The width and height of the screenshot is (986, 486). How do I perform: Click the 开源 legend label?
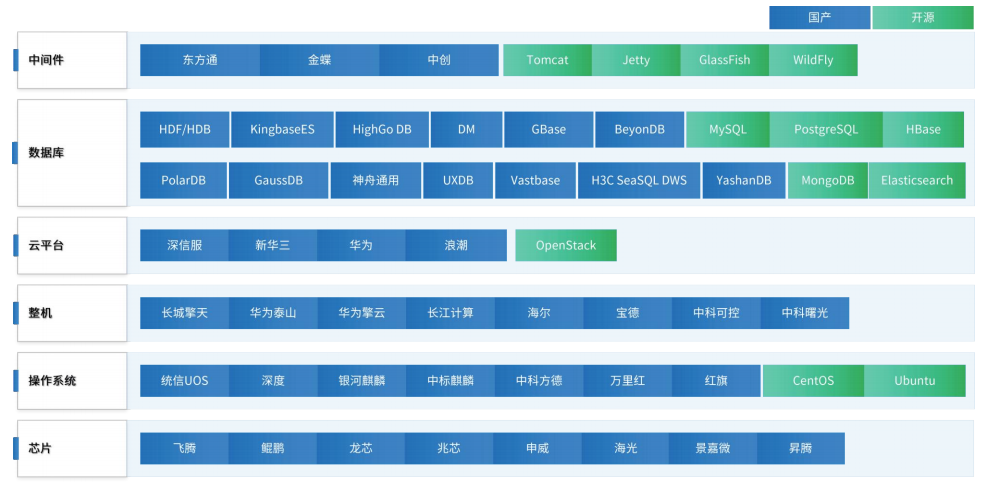[922, 18]
